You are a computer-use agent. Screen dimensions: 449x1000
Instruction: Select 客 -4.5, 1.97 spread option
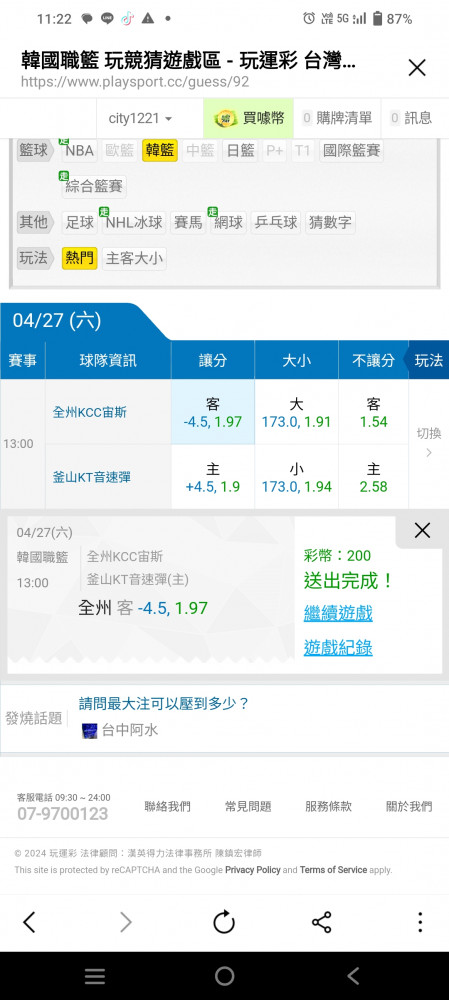coord(213,413)
